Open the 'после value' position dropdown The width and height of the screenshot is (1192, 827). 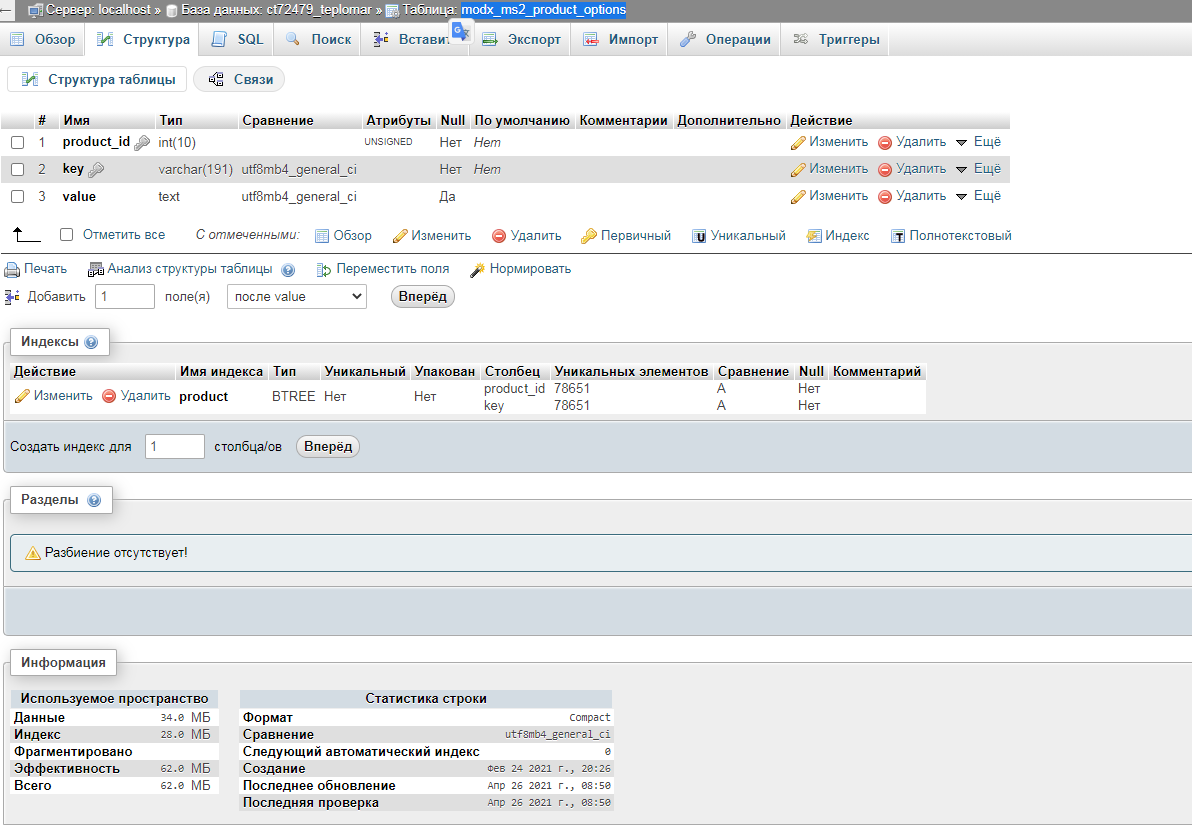pyautogui.click(x=296, y=296)
